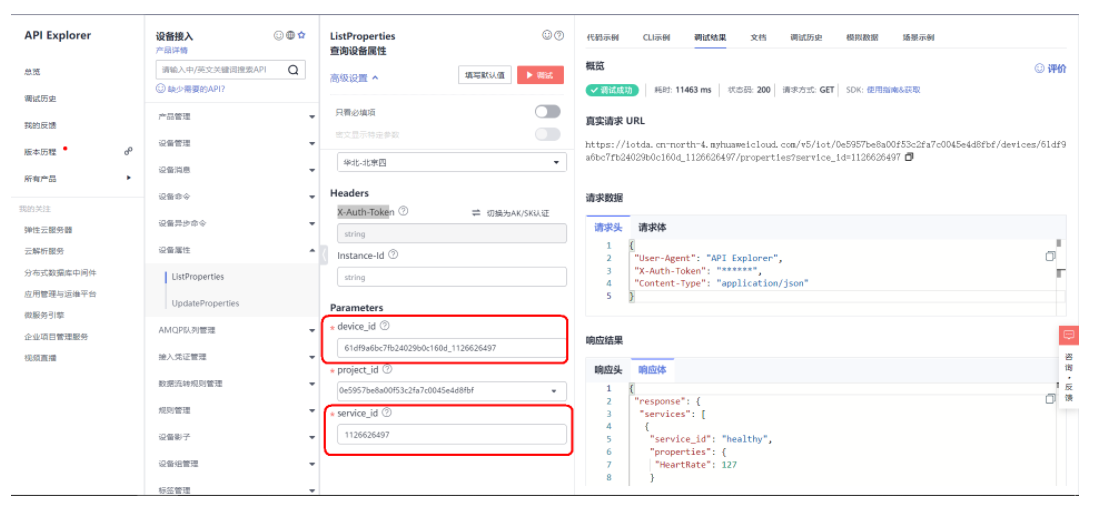The image size is (1093, 508).
Task: Expand the 设备影子 category
Action: coord(312,437)
